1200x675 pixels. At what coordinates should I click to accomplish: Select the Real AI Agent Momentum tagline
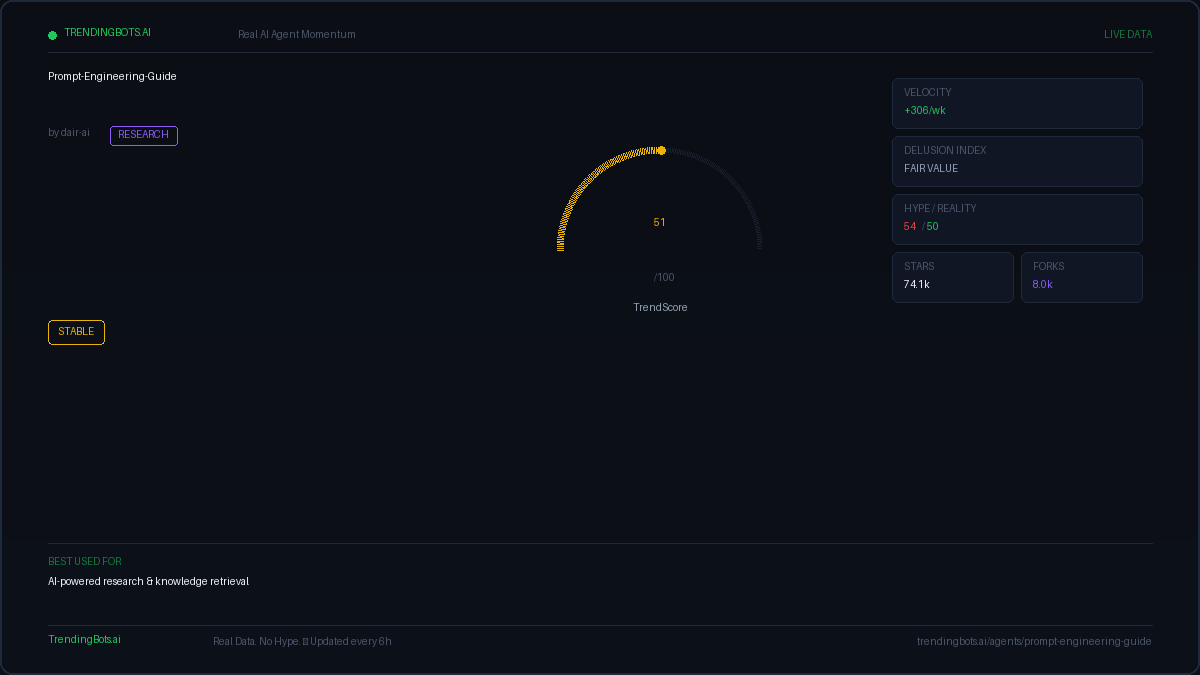297,34
